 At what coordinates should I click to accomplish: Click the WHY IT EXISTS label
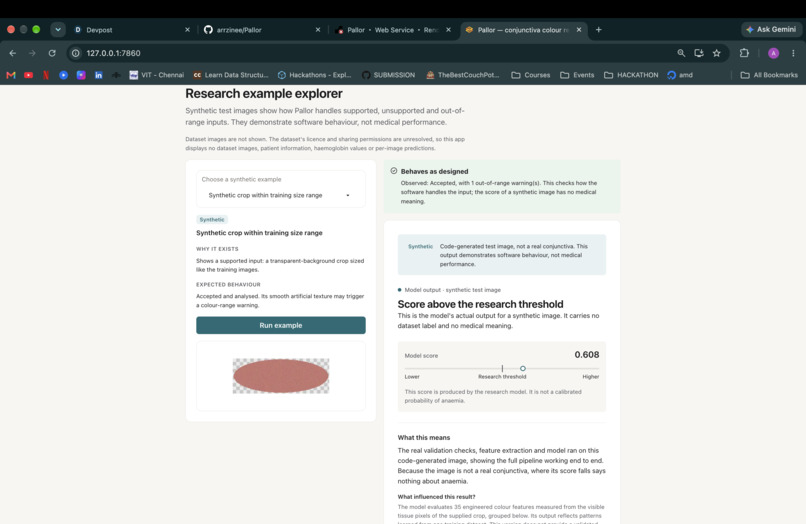click(217, 249)
